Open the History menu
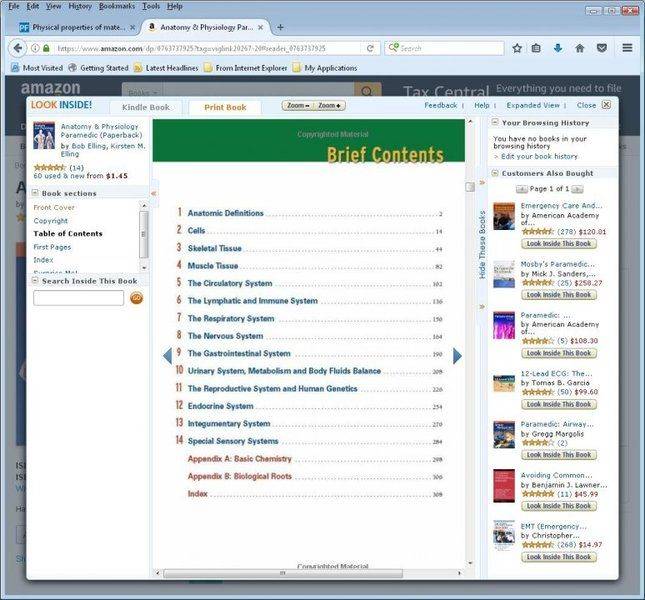 (80, 6)
